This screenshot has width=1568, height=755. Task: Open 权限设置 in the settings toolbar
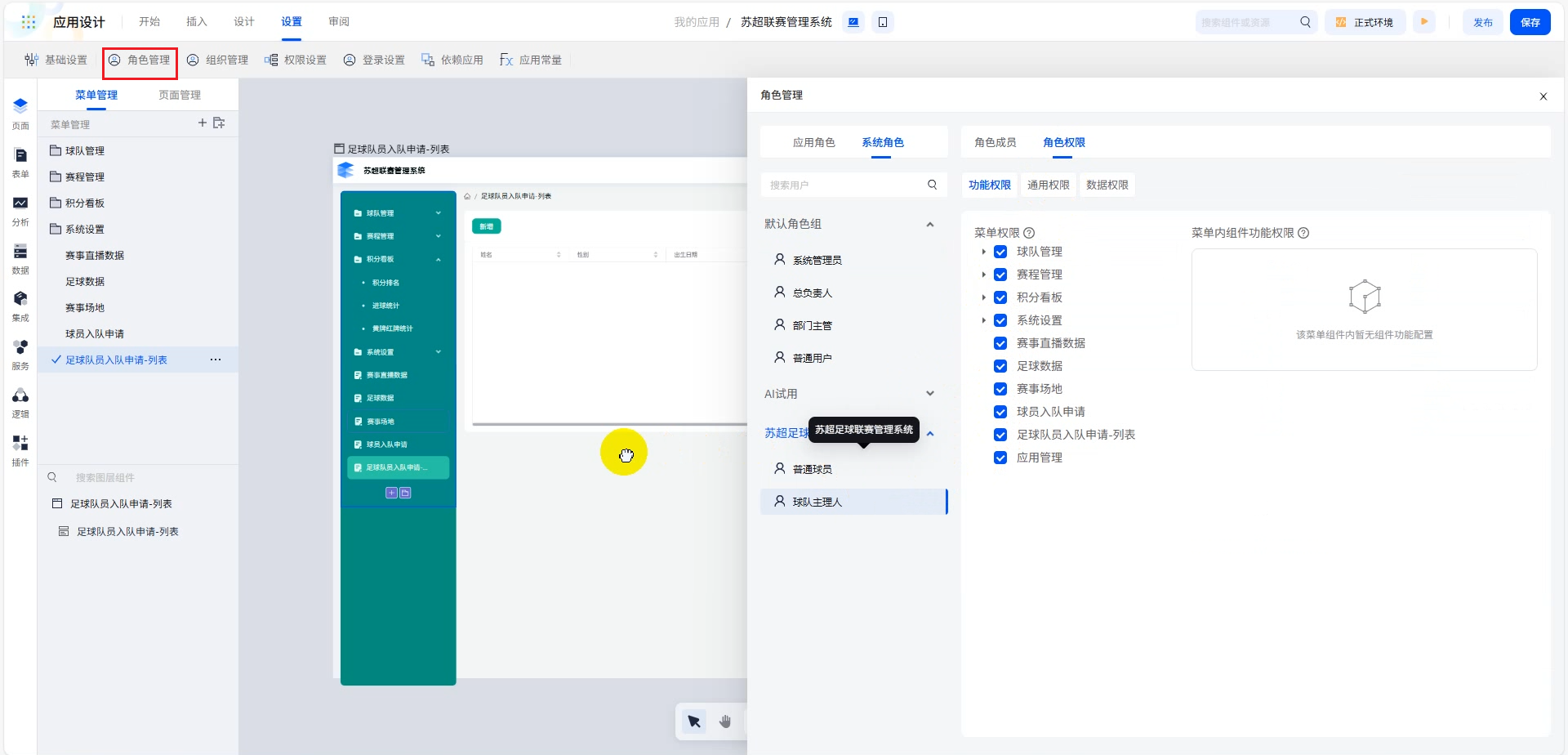[x=296, y=60]
